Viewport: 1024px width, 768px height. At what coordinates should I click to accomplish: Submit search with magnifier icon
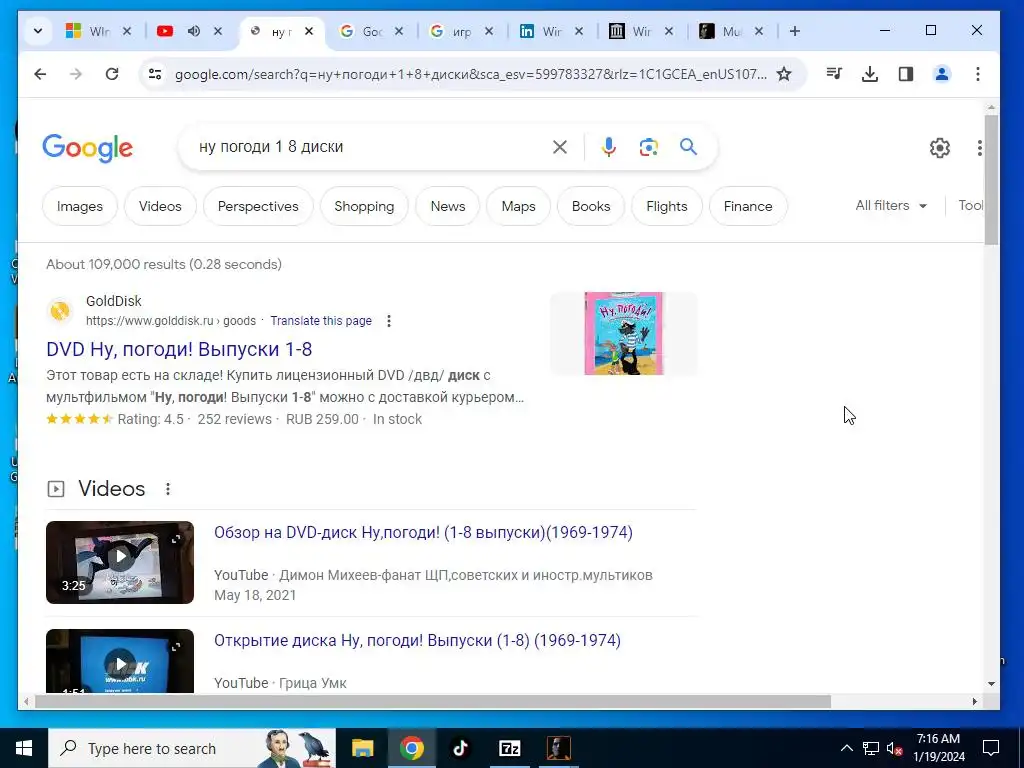click(x=688, y=146)
